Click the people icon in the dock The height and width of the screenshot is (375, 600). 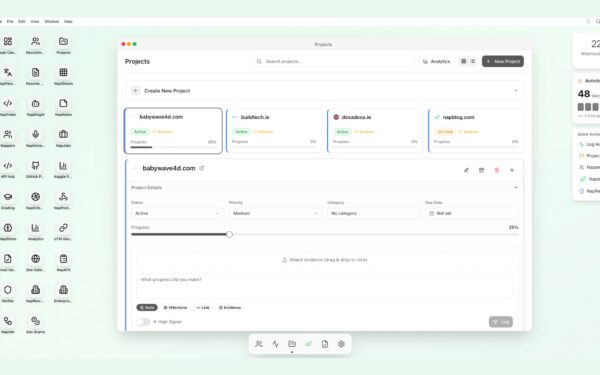[x=259, y=344]
